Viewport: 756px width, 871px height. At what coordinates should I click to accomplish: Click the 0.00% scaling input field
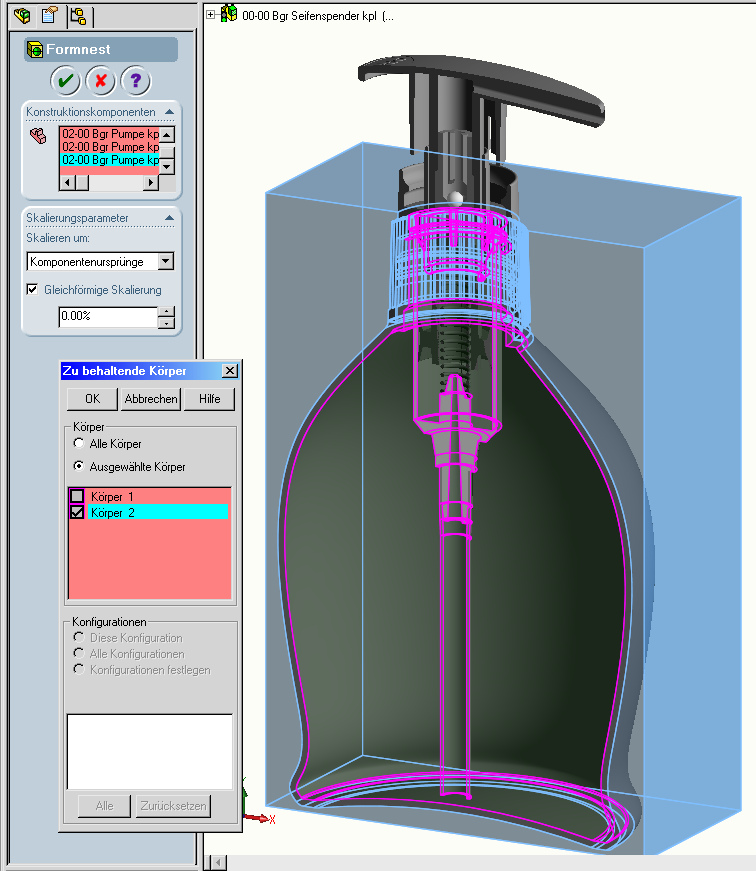pos(108,317)
